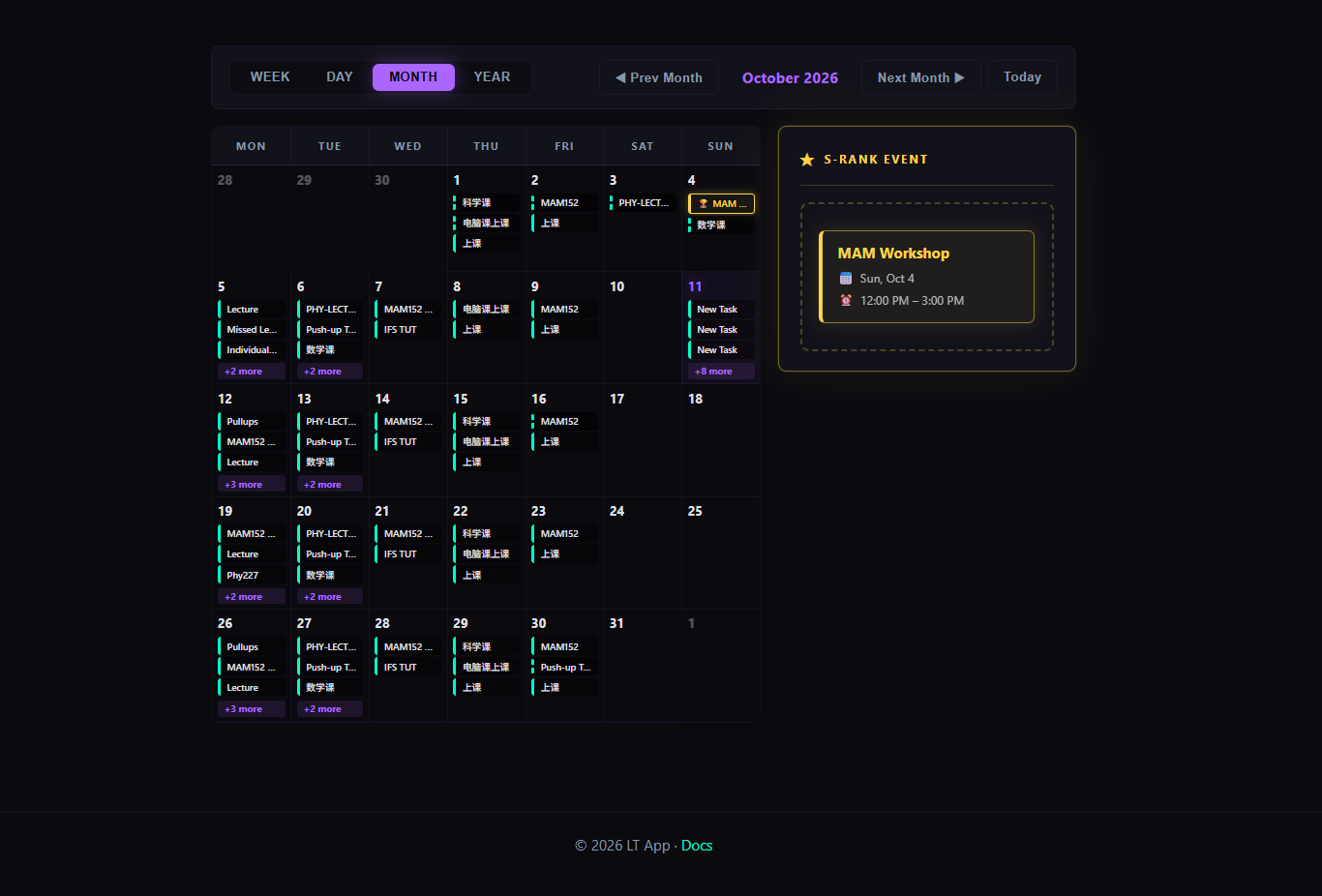Screen dimensions: 1322x896
Task: Select day cell Saturday 31
Action: (x=643, y=666)
